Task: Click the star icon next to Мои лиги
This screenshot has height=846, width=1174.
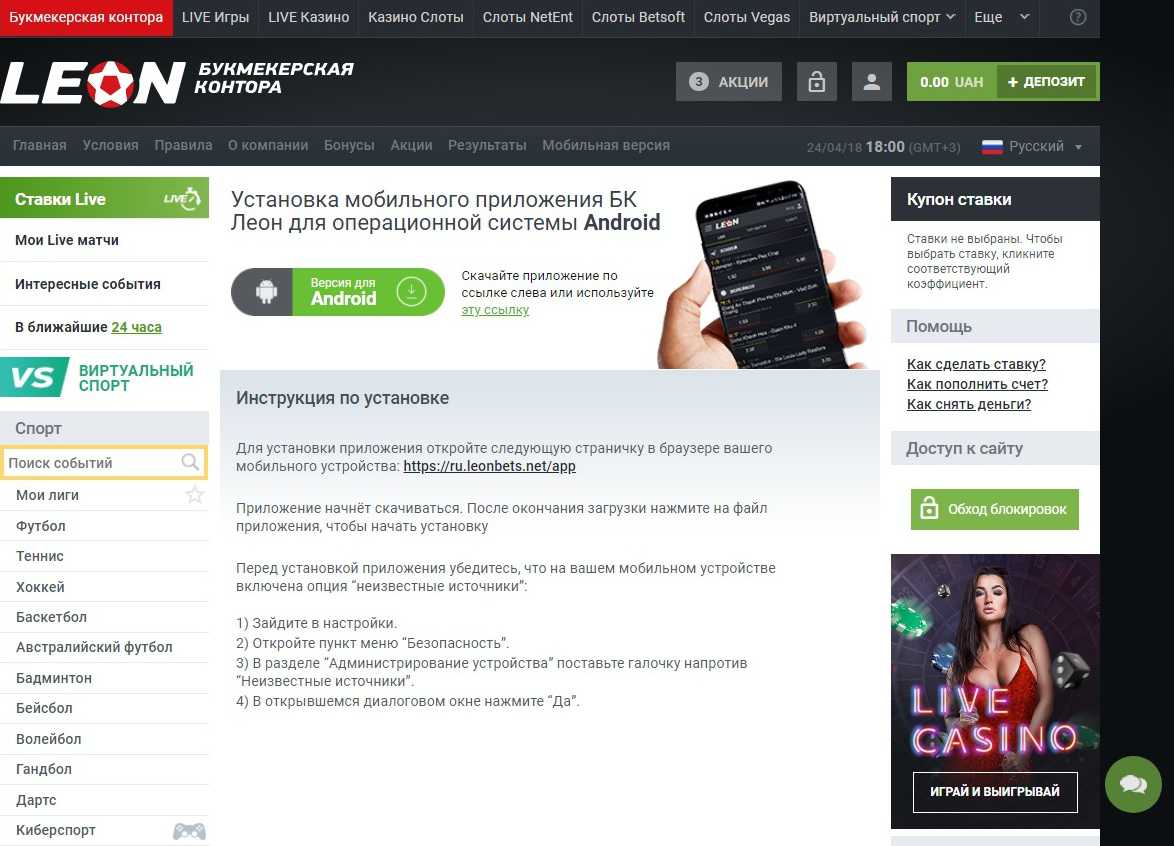Action: pyautogui.click(x=195, y=495)
